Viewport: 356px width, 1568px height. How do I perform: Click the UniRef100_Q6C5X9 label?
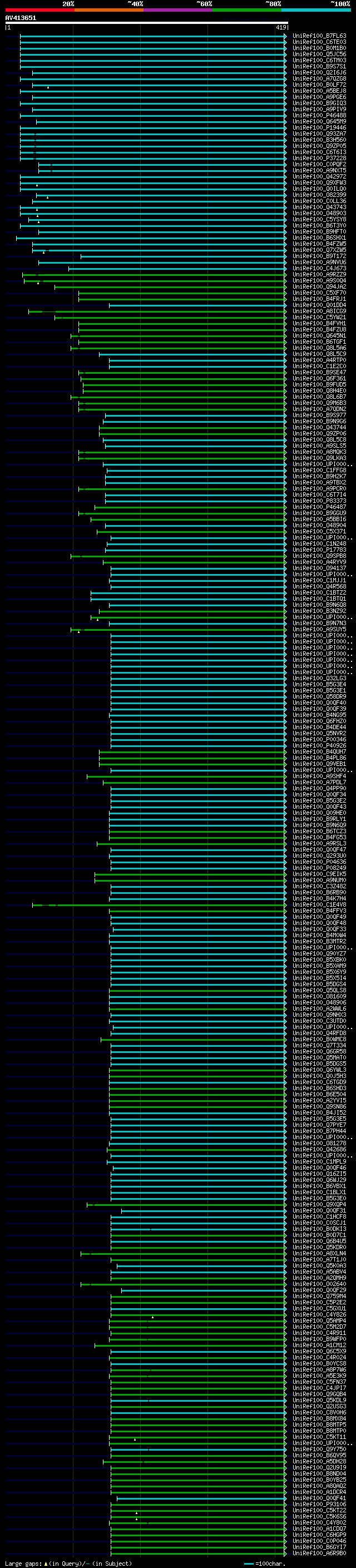coord(319,1351)
